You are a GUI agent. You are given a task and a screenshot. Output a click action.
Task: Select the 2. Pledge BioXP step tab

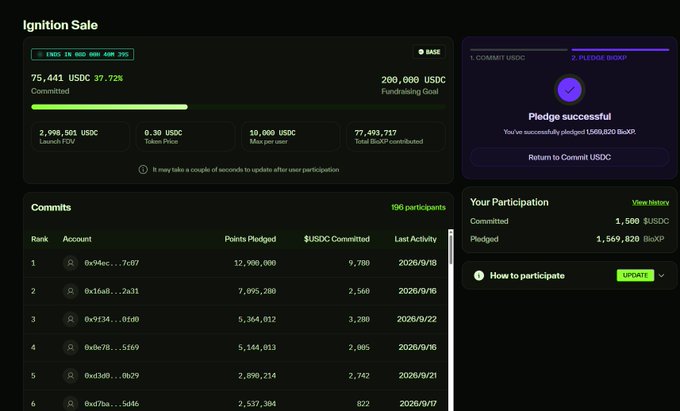[x=620, y=55]
